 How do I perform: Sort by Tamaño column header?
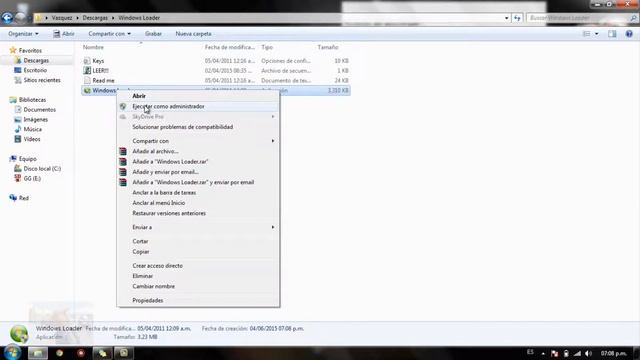328,47
